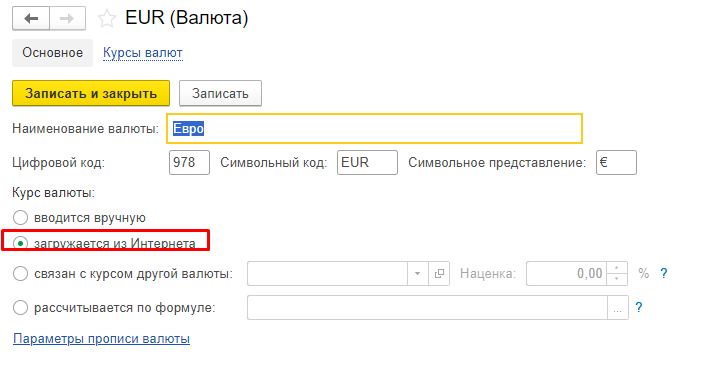Select 'вводится вручную' radio option

(x=20, y=218)
